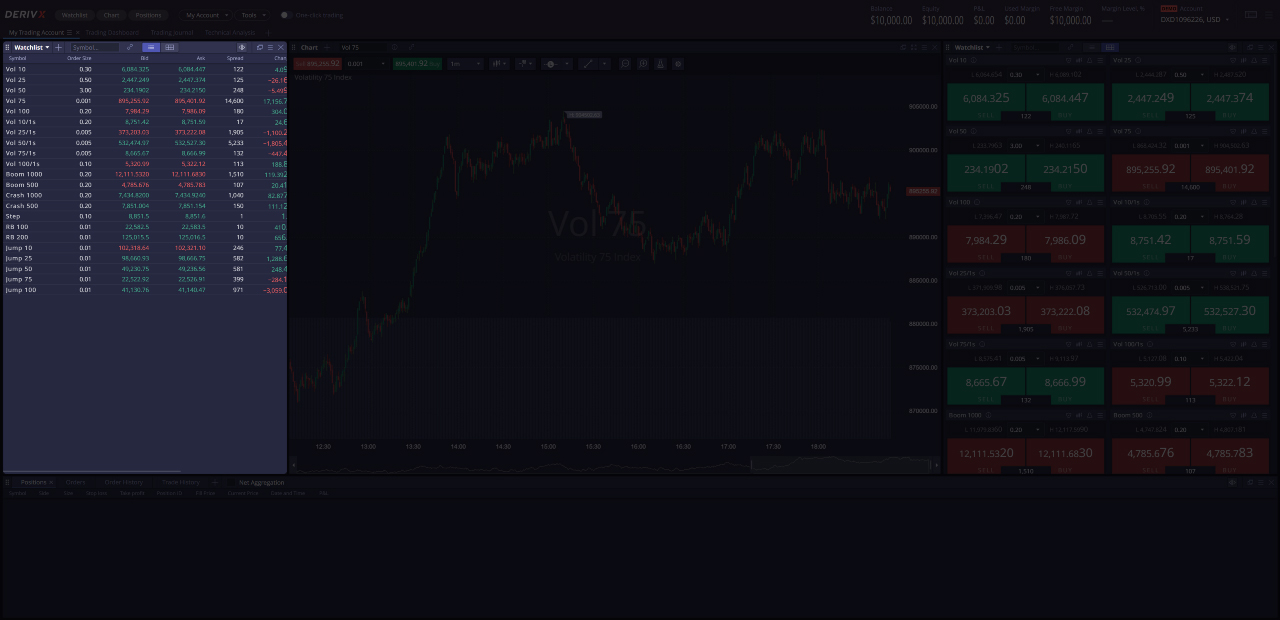
Task: Click the Buy 895,401.92 button
Action: [x=416, y=63]
